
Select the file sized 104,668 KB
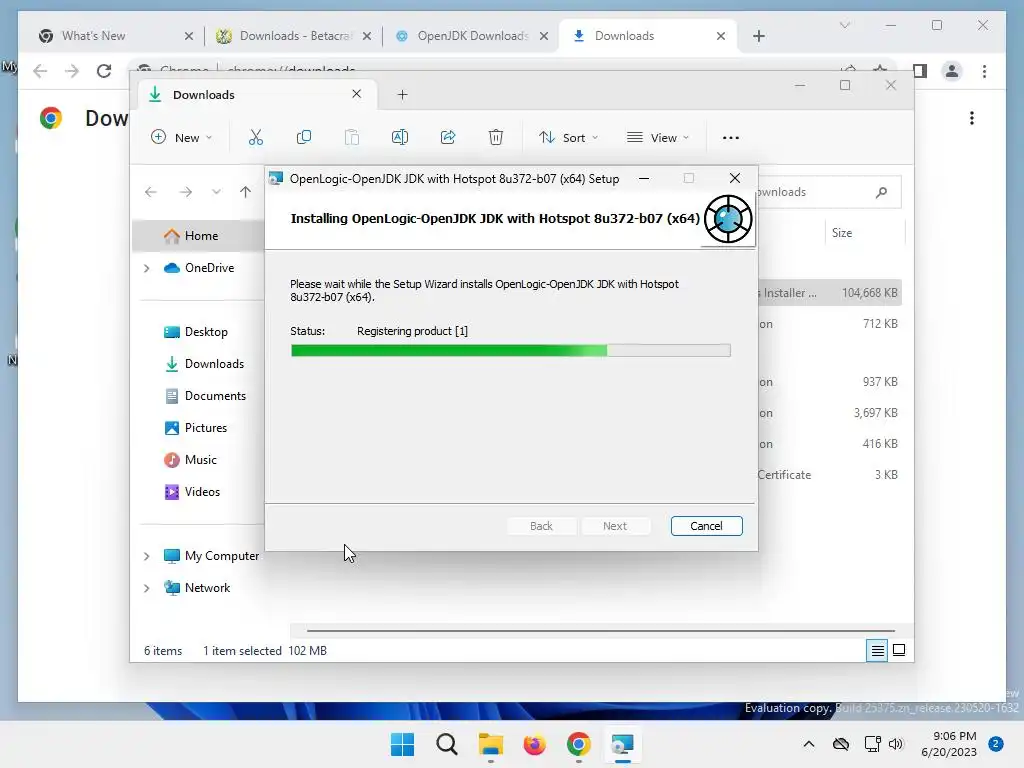pos(829,293)
